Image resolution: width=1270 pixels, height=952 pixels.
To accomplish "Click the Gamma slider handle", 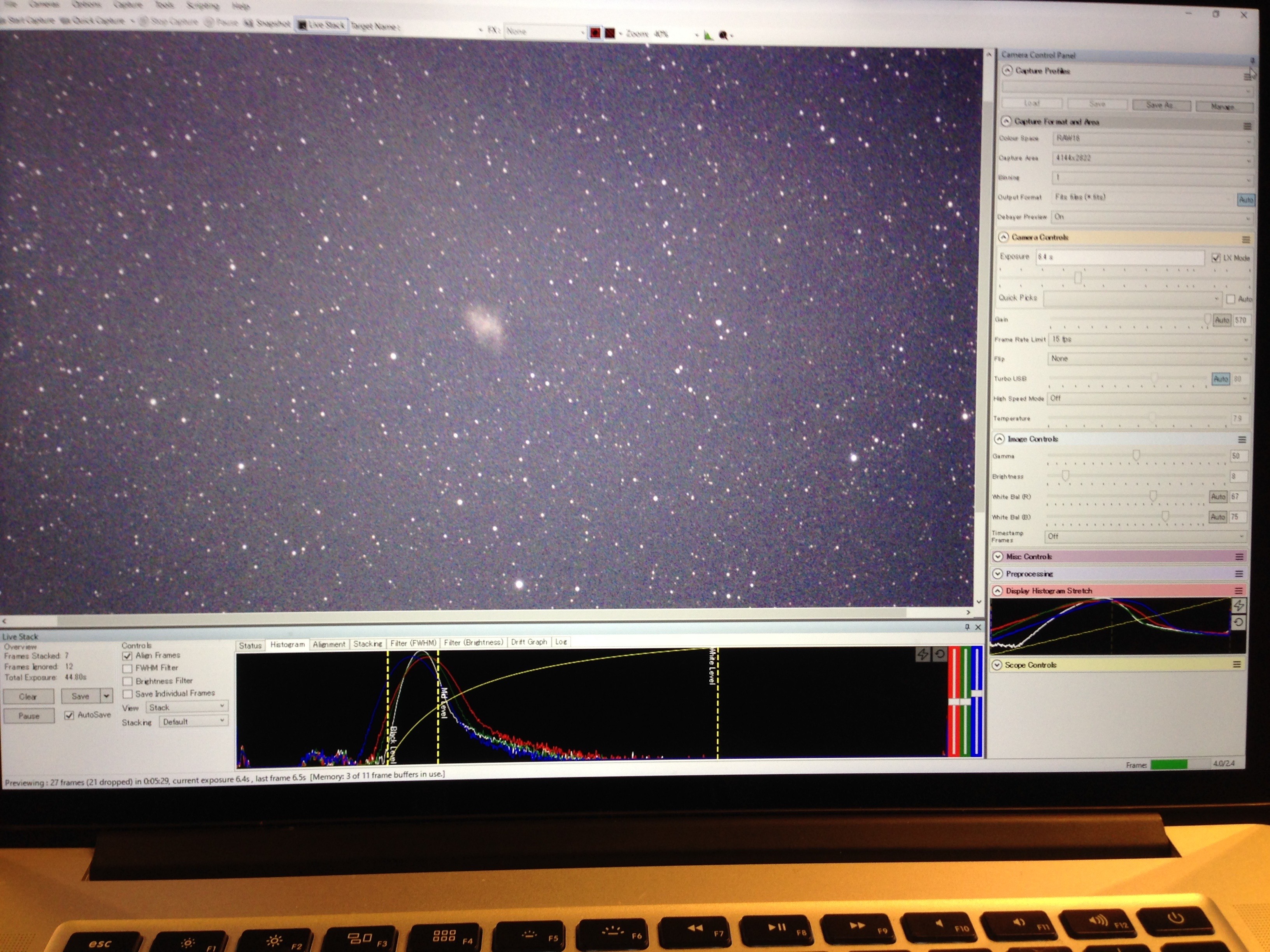I will (x=1136, y=455).
